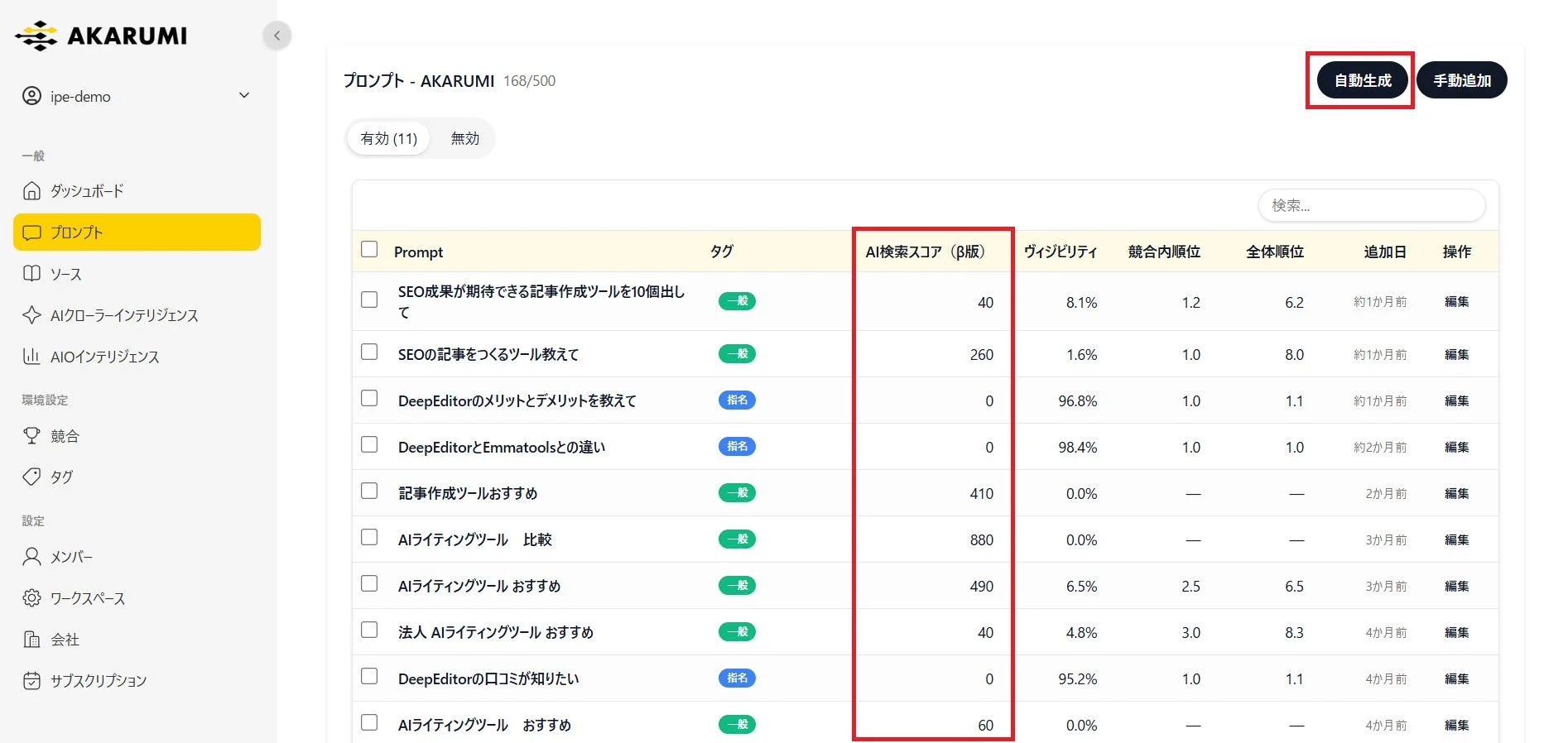
Task: Click the 一般 tag on SEO成果が期待できる row
Action: tap(737, 301)
